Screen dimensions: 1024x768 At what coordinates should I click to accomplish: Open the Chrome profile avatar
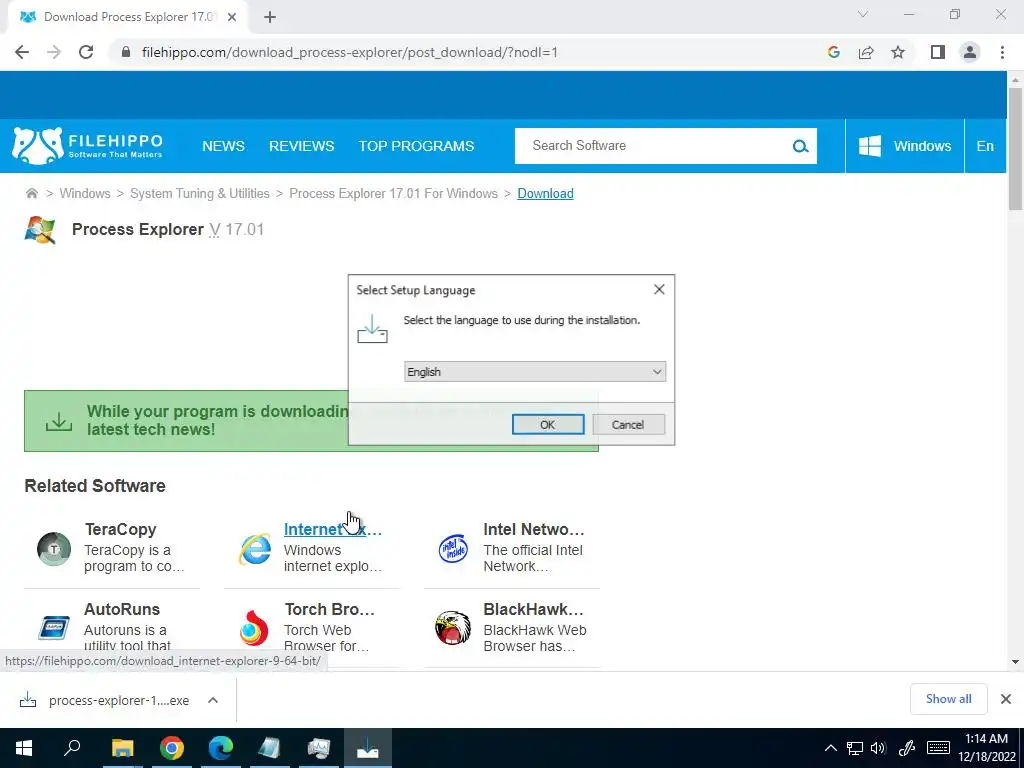click(x=970, y=52)
